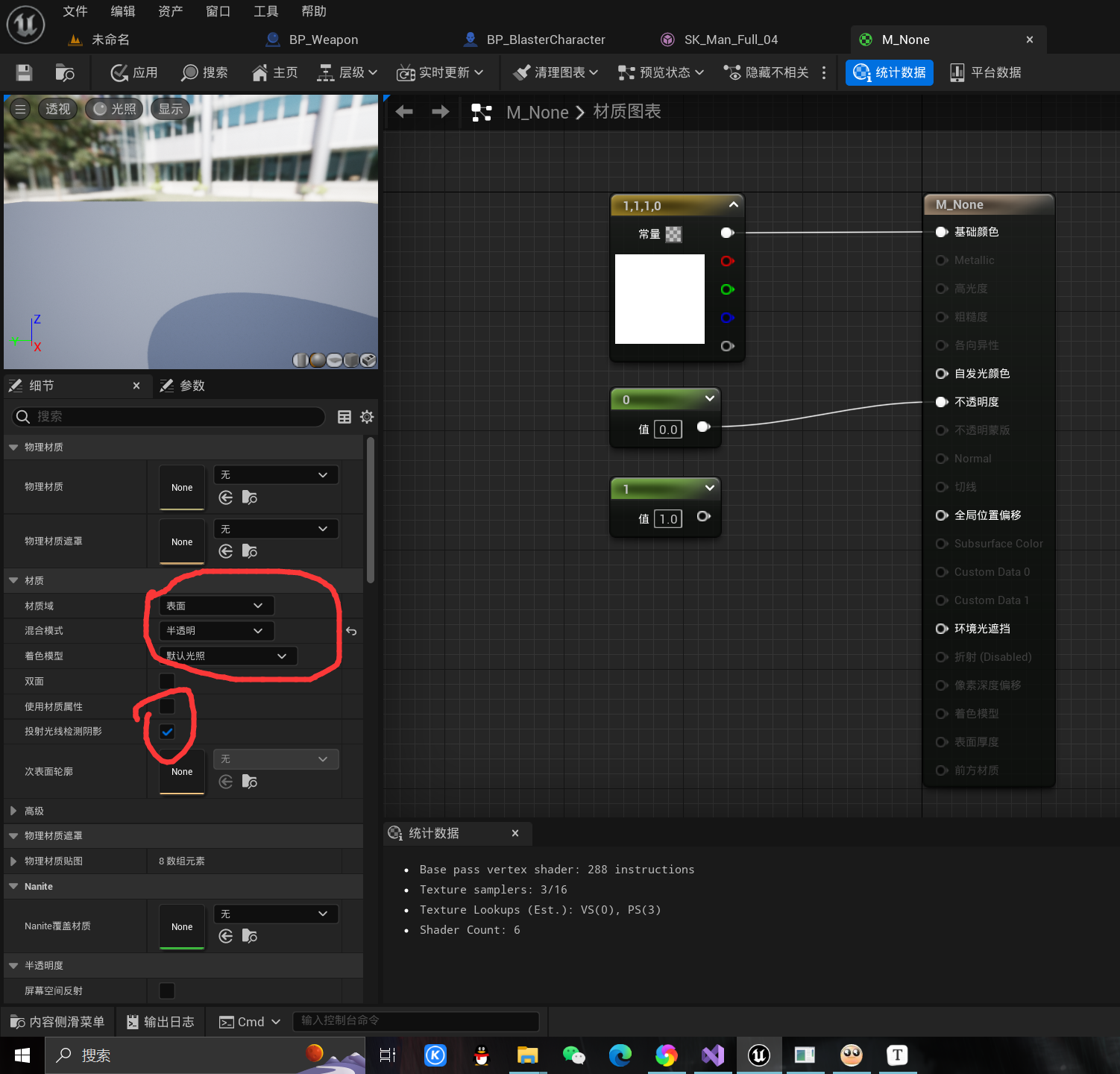This screenshot has height=1074, width=1120.
Task: Click the browse to asset icon in toolbar
Action: 65,72
